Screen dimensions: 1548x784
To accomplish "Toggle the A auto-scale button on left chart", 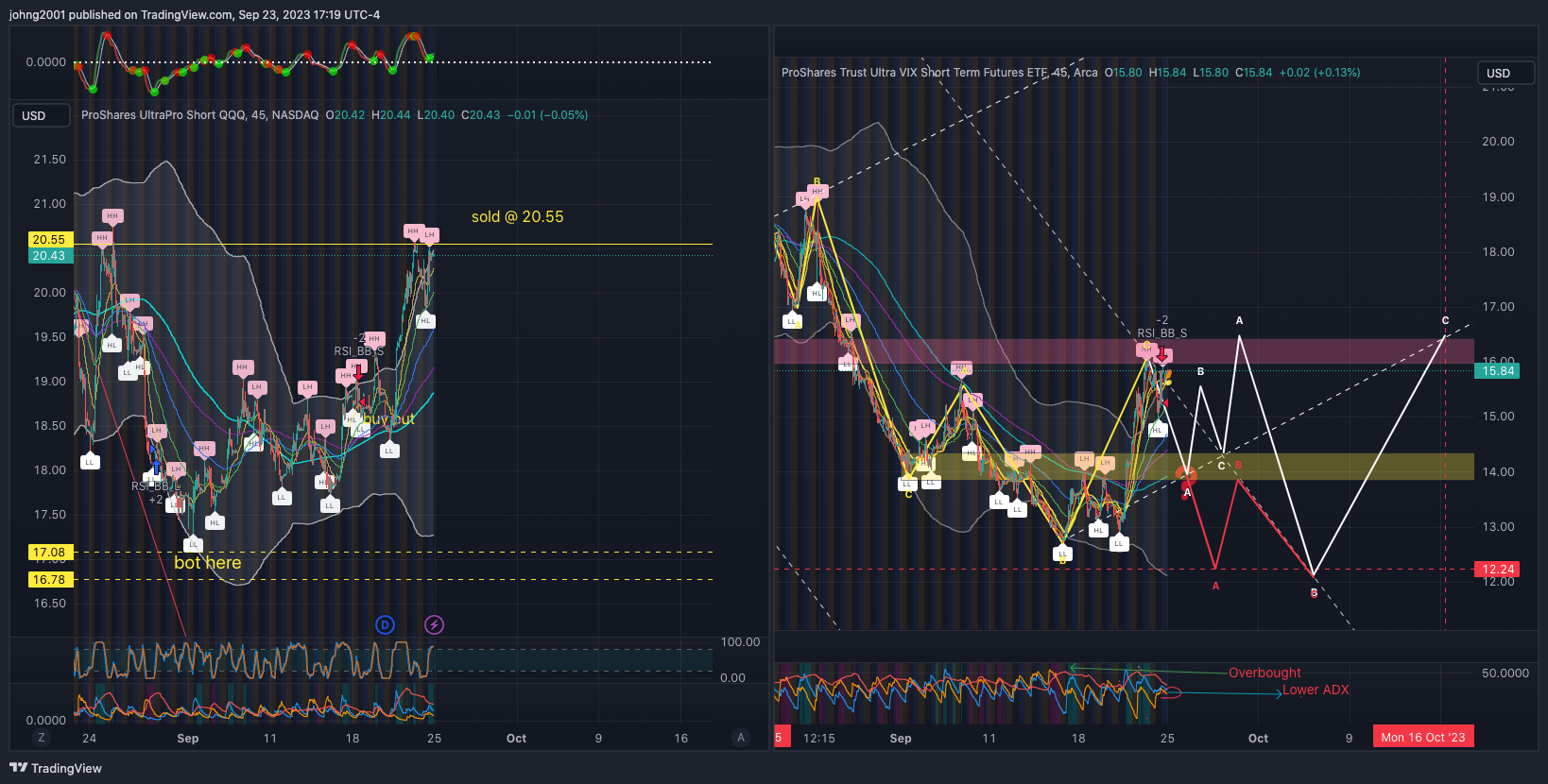I will (741, 738).
